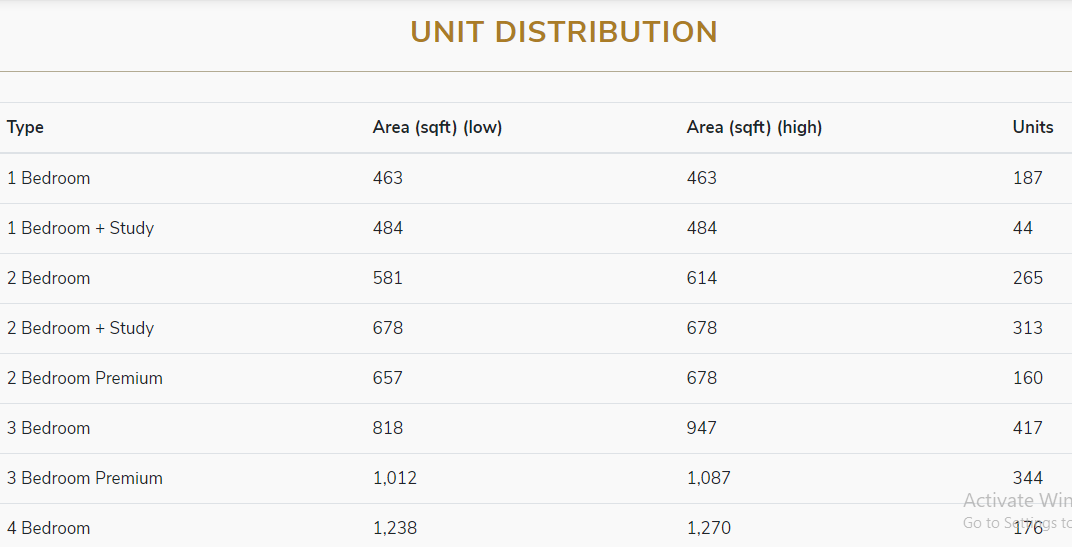
Task: Click the Type column header
Action: click(25, 128)
